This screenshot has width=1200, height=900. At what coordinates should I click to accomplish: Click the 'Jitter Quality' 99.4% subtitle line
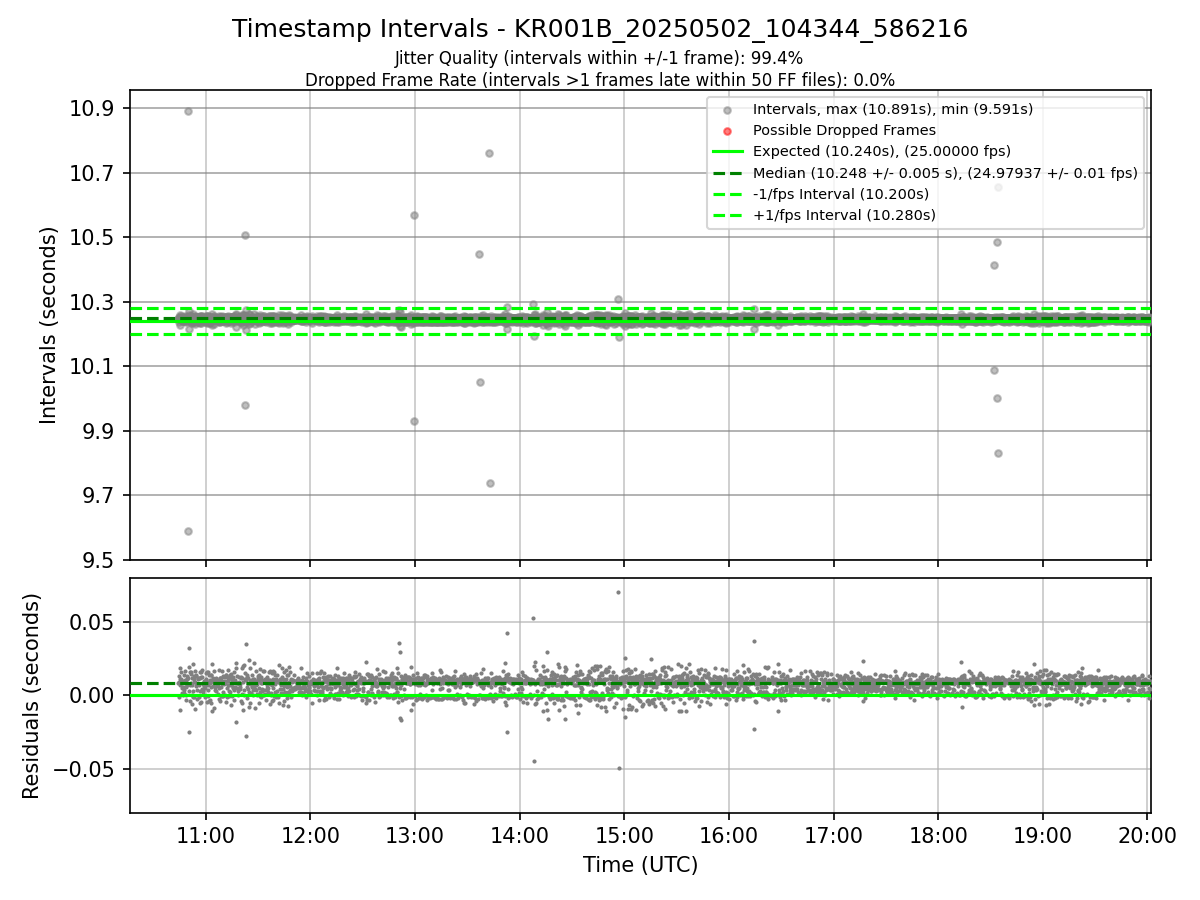(x=599, y=59)
